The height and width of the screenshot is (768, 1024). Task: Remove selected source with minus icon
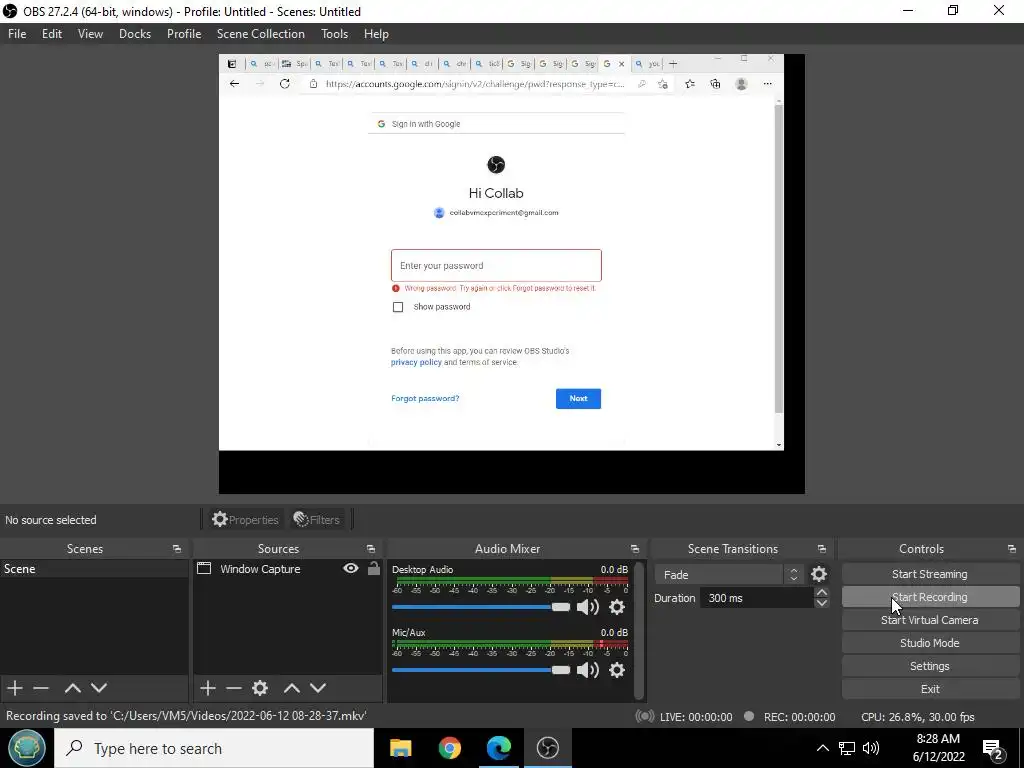pyautogui.click(x=234, y=688)
